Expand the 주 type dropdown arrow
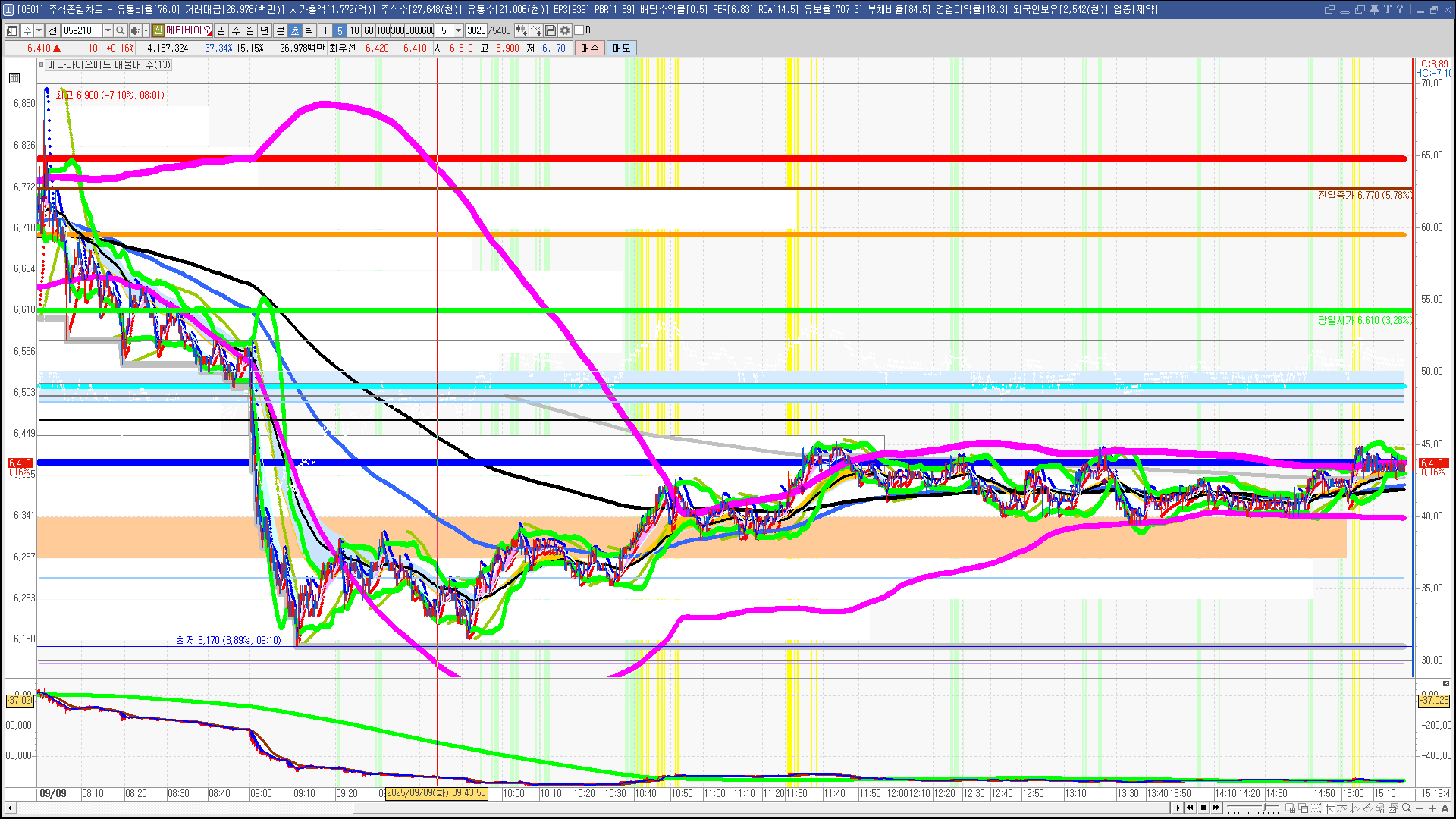 39,30
